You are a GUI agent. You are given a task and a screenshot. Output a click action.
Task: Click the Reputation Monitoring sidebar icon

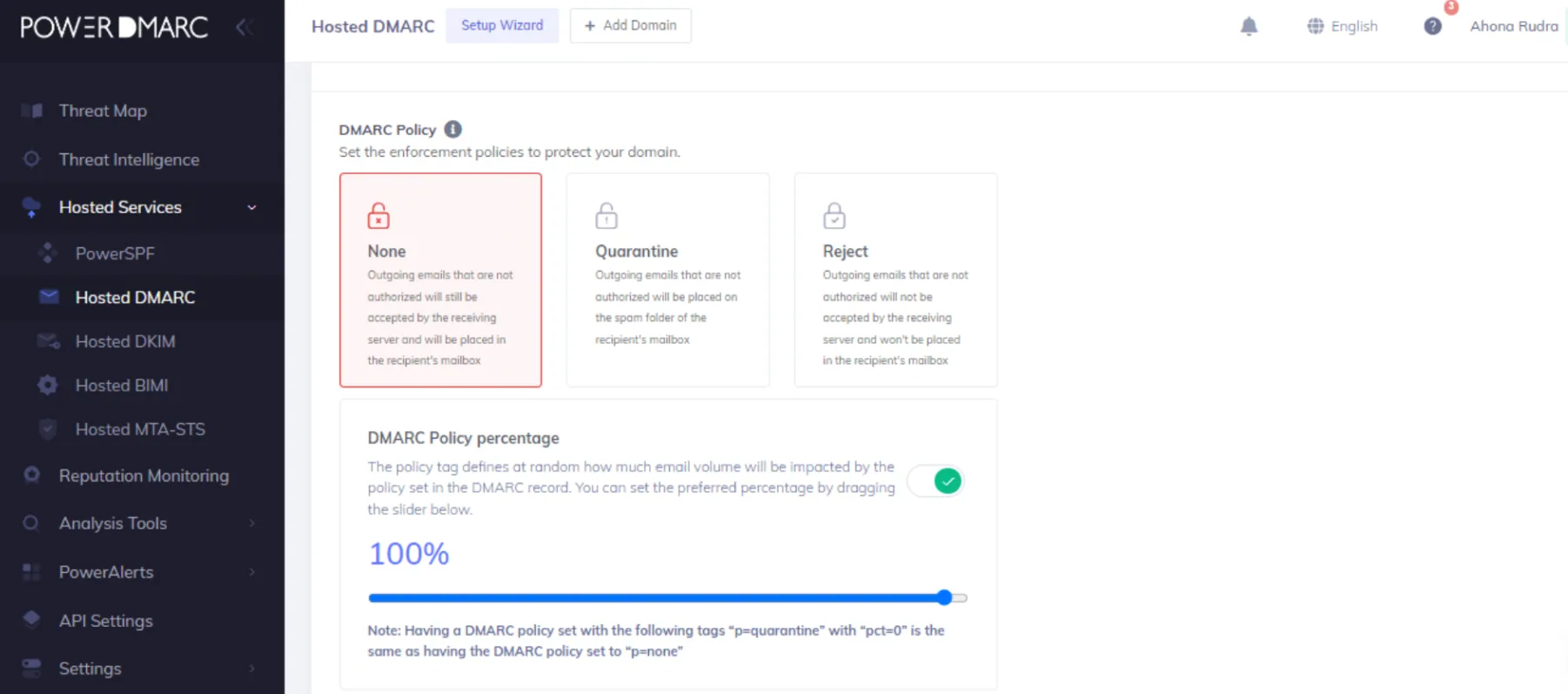[31, 475]
